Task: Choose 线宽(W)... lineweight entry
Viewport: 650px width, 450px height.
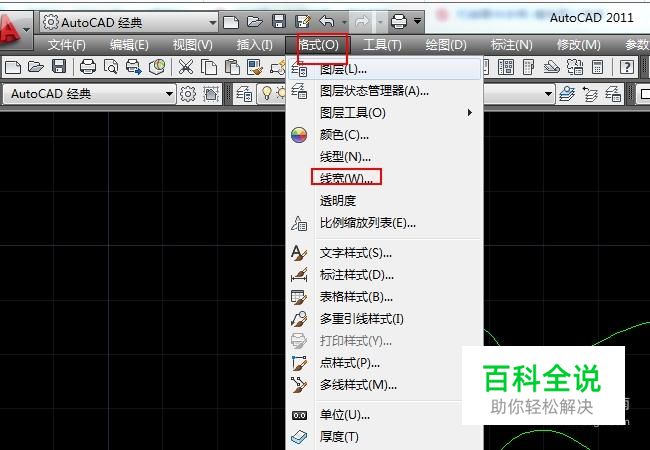Action: (385, 179)
